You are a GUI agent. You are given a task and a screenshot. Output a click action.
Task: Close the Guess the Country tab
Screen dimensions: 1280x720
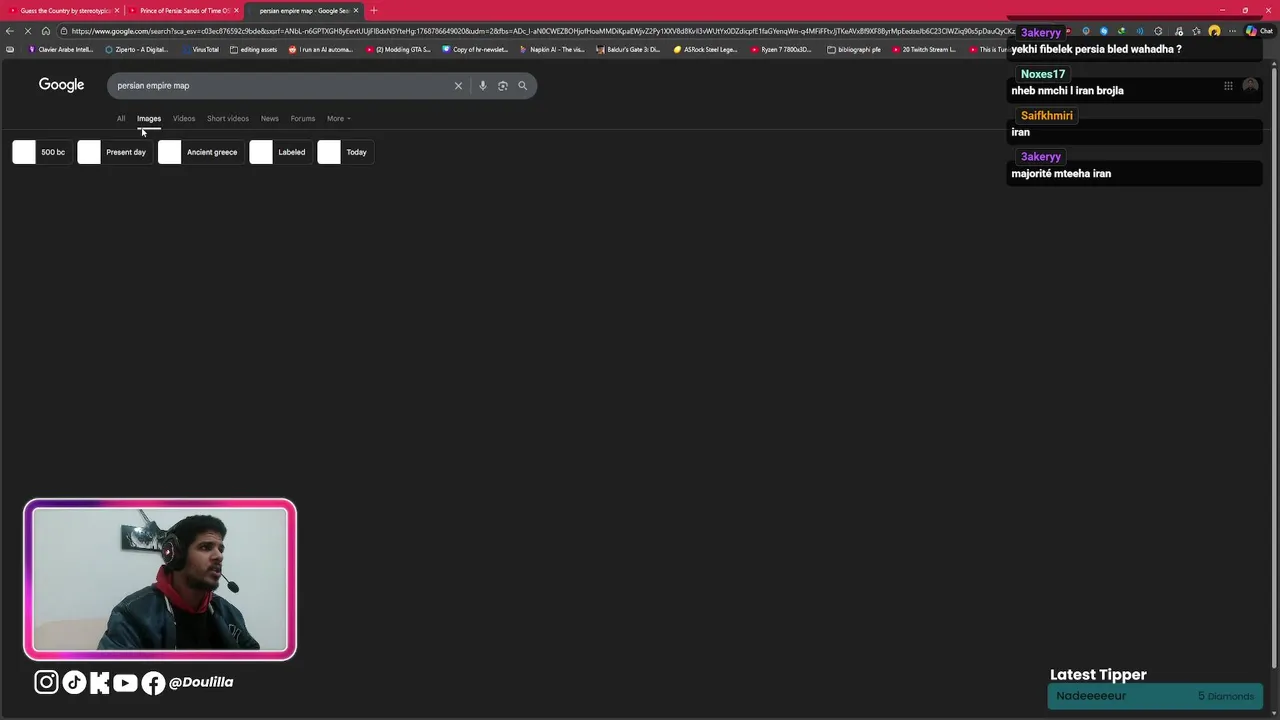117,10
